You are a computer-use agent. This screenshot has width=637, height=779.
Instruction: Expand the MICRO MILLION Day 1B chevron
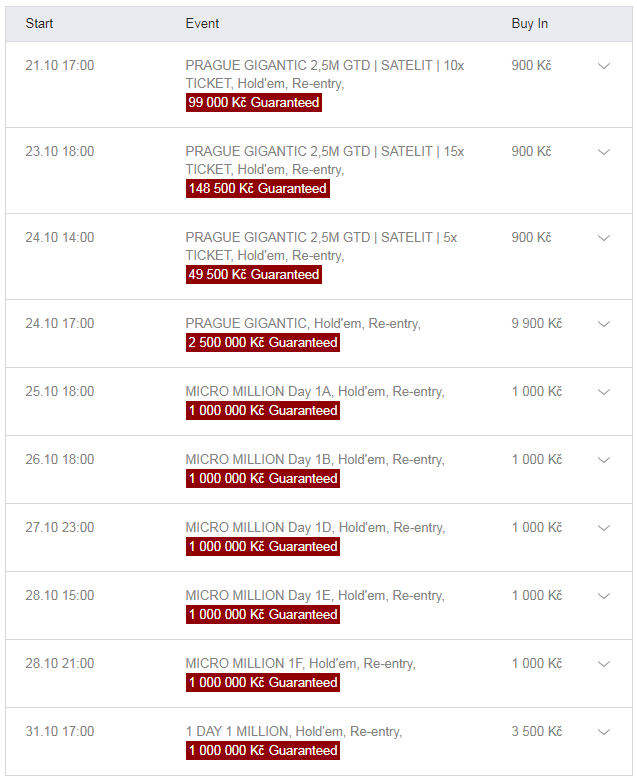[603, 460]
